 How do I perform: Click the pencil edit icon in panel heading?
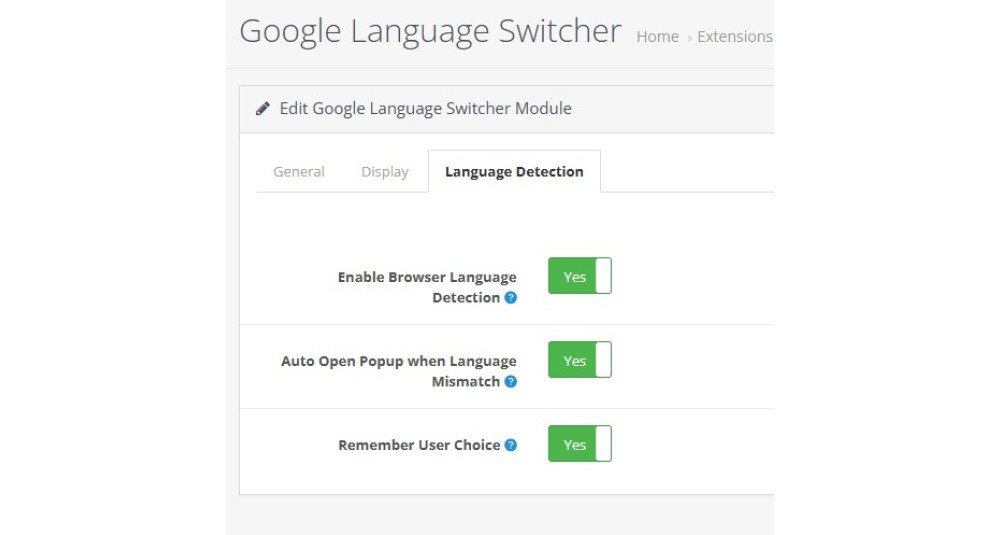tap(263, 108)
